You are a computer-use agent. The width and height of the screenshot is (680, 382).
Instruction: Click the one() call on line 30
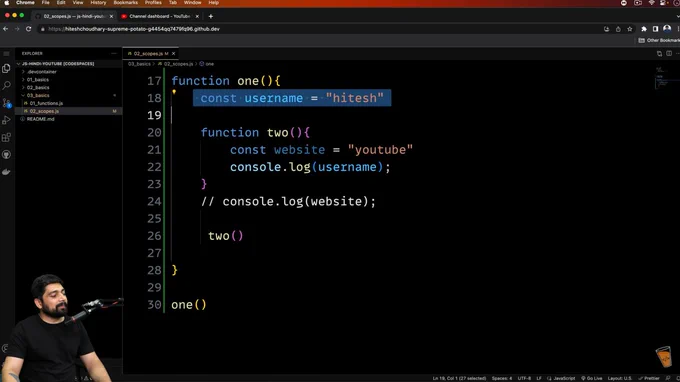189,305
